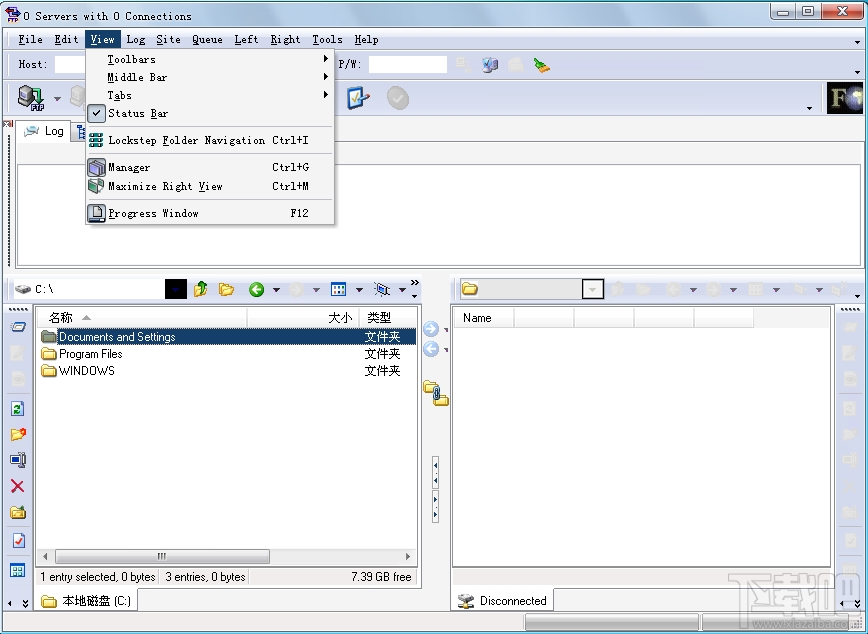Open a folder using the open-folder toolbar icon

227,289
